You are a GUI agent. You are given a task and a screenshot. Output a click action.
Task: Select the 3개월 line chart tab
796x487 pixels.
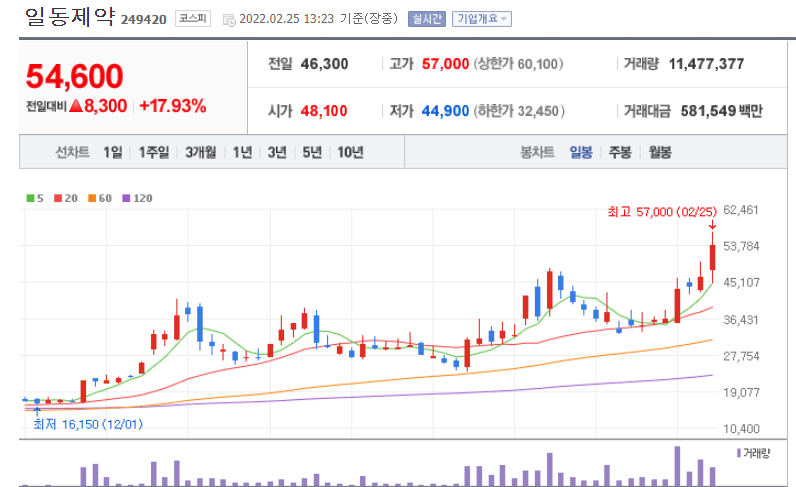[201, 152]
